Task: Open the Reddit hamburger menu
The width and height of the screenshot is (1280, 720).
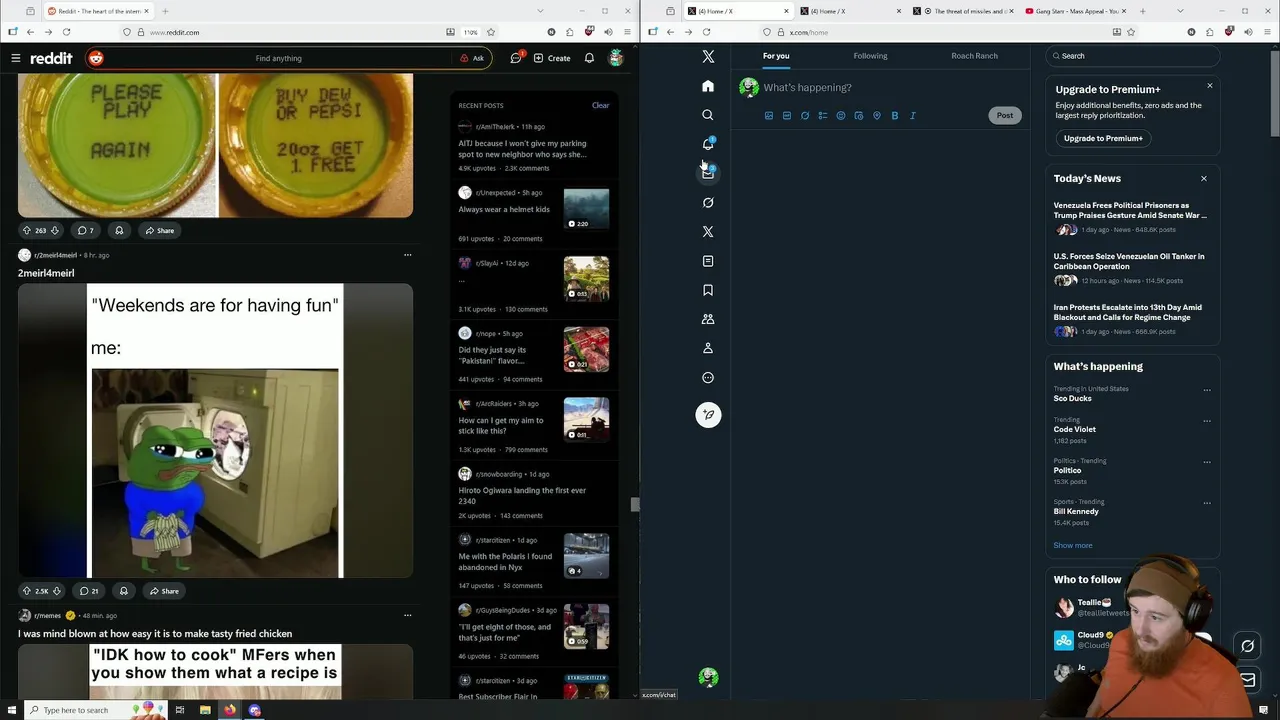Action: point(16,58)
